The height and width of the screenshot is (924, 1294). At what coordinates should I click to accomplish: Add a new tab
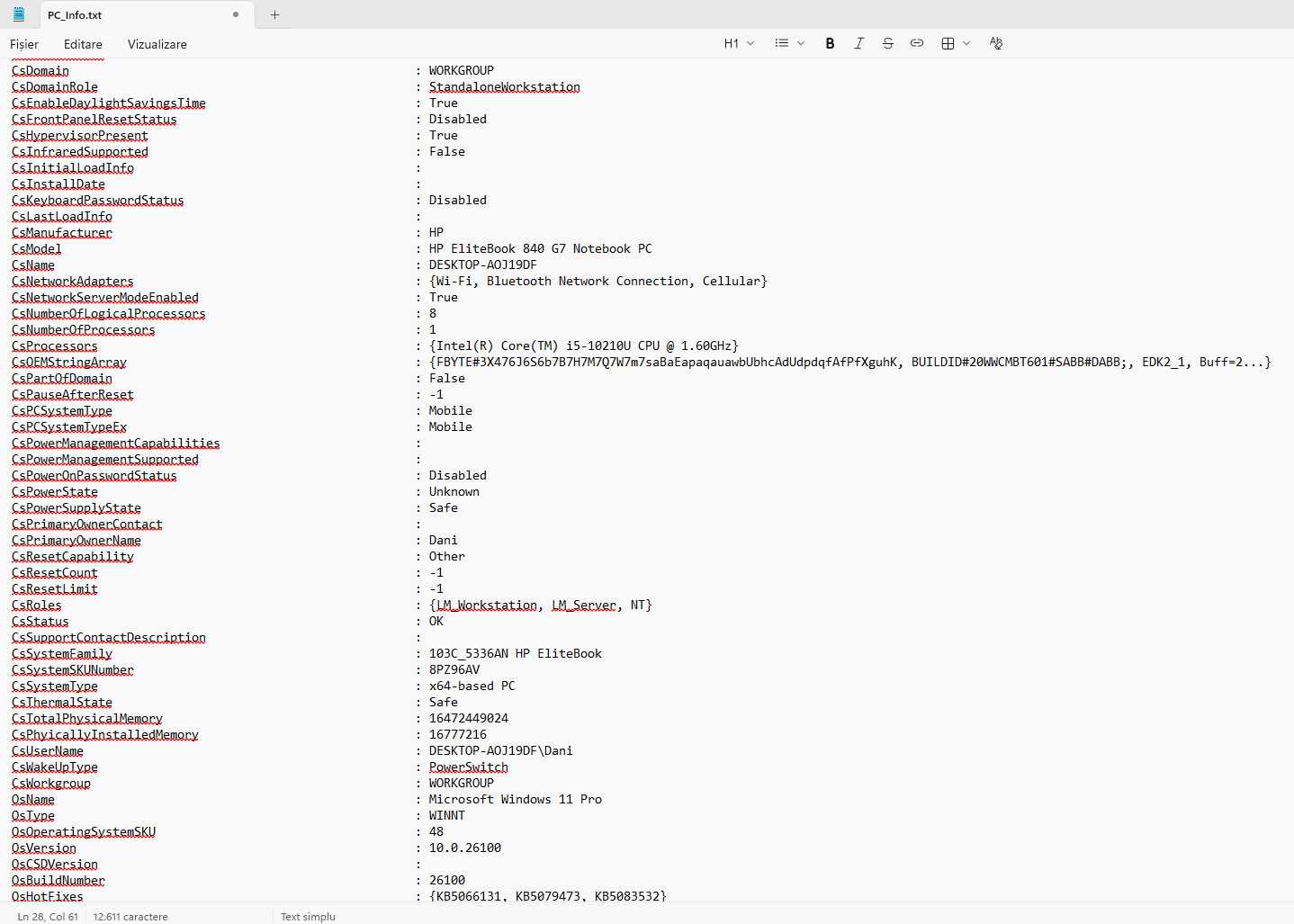pos(275,14)
